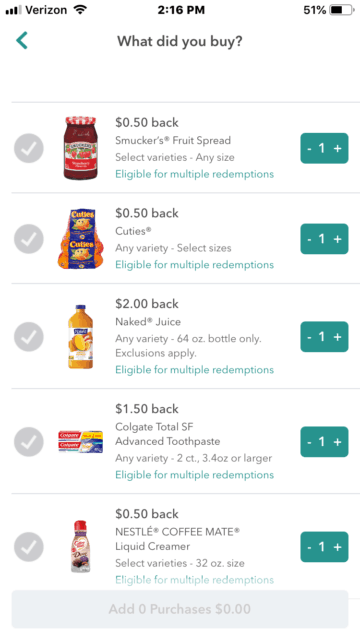The height and width of the screenshot is (640, 360).
Task: Decrease Smucker's Fruit Spread quantity with minus
Action: (309, 149)
